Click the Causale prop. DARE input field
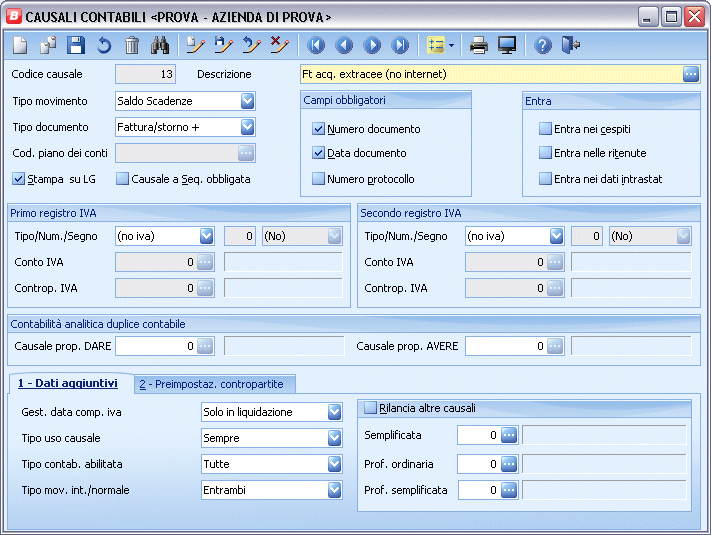This screenshot has height=535, width=711. (154, 346)
